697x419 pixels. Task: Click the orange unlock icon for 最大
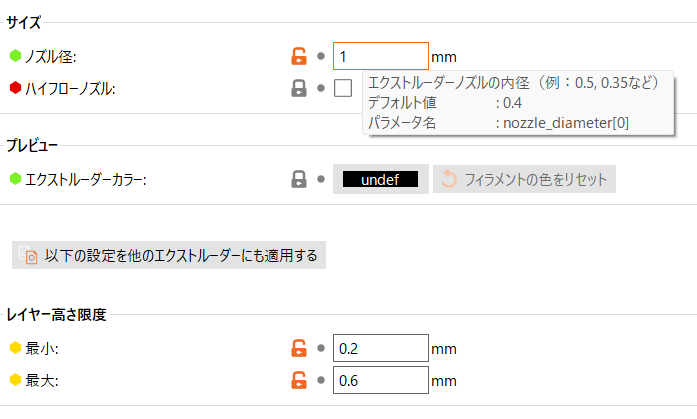click(x=298, y=380)
